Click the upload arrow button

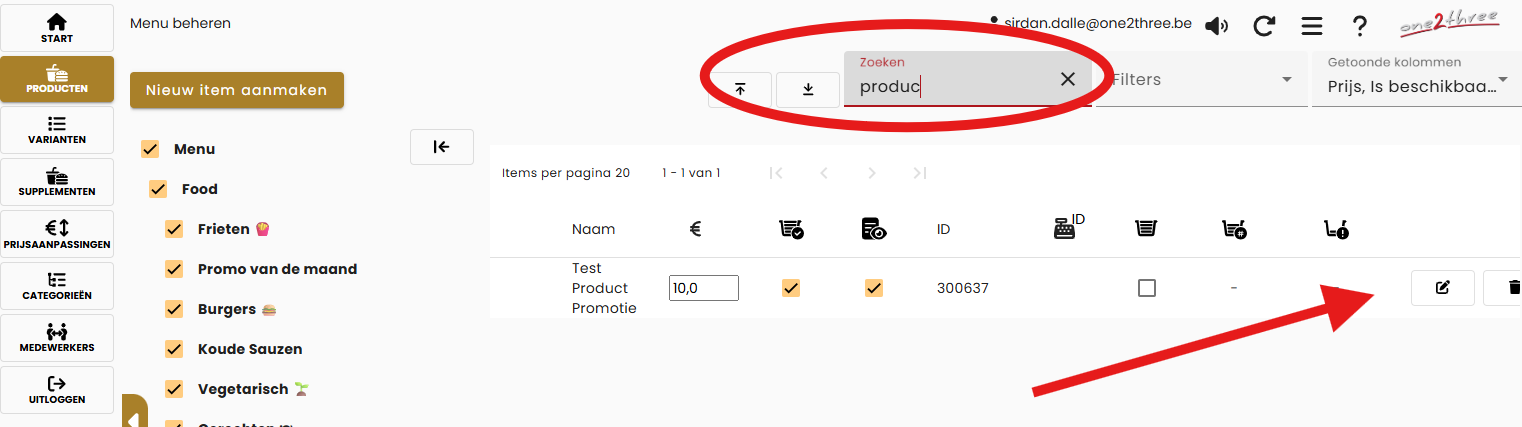tap(740, 89)
